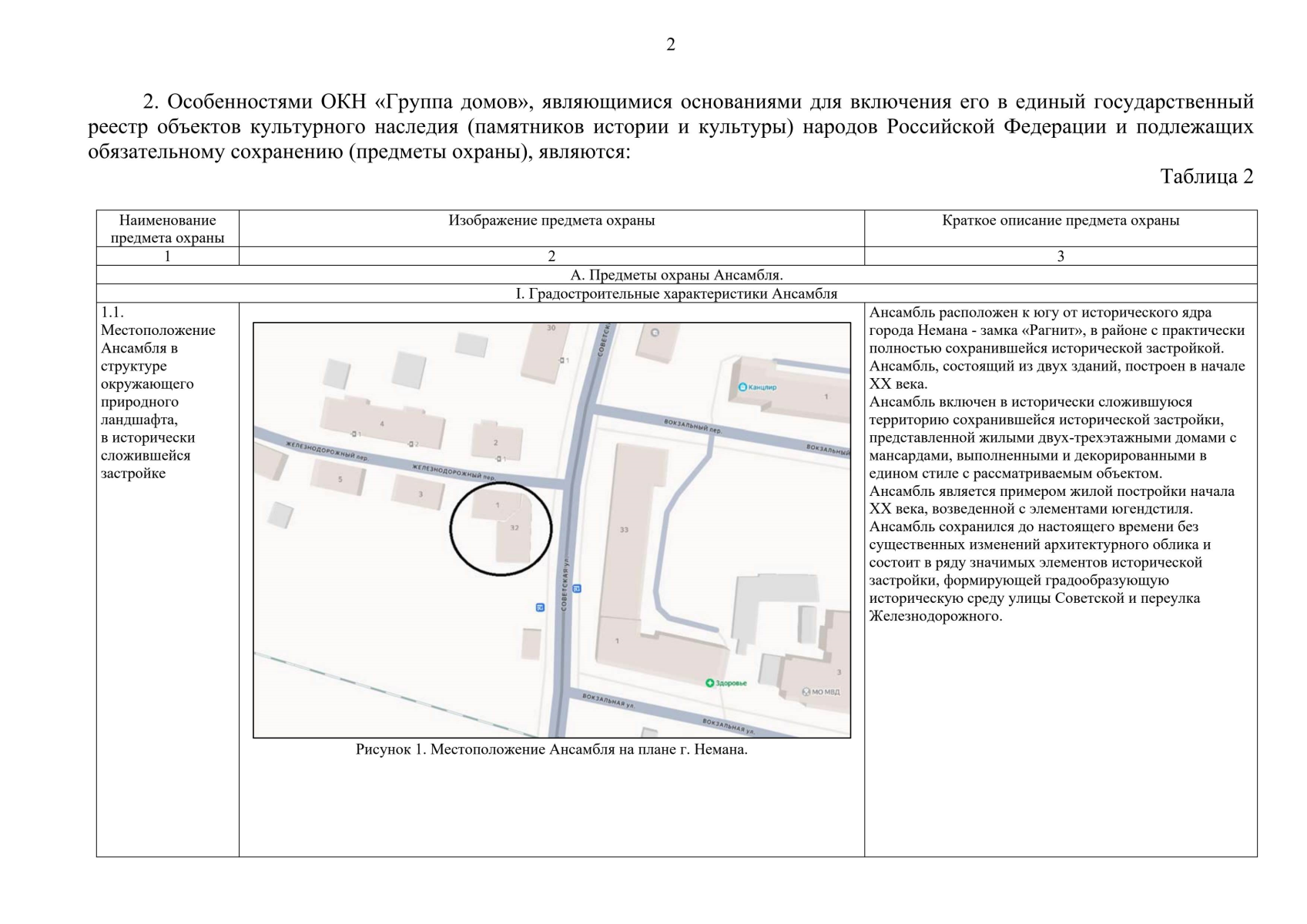Click the МО МВД map marker icon
Viewport: 1307px width, 924px height.
point(806,691)
